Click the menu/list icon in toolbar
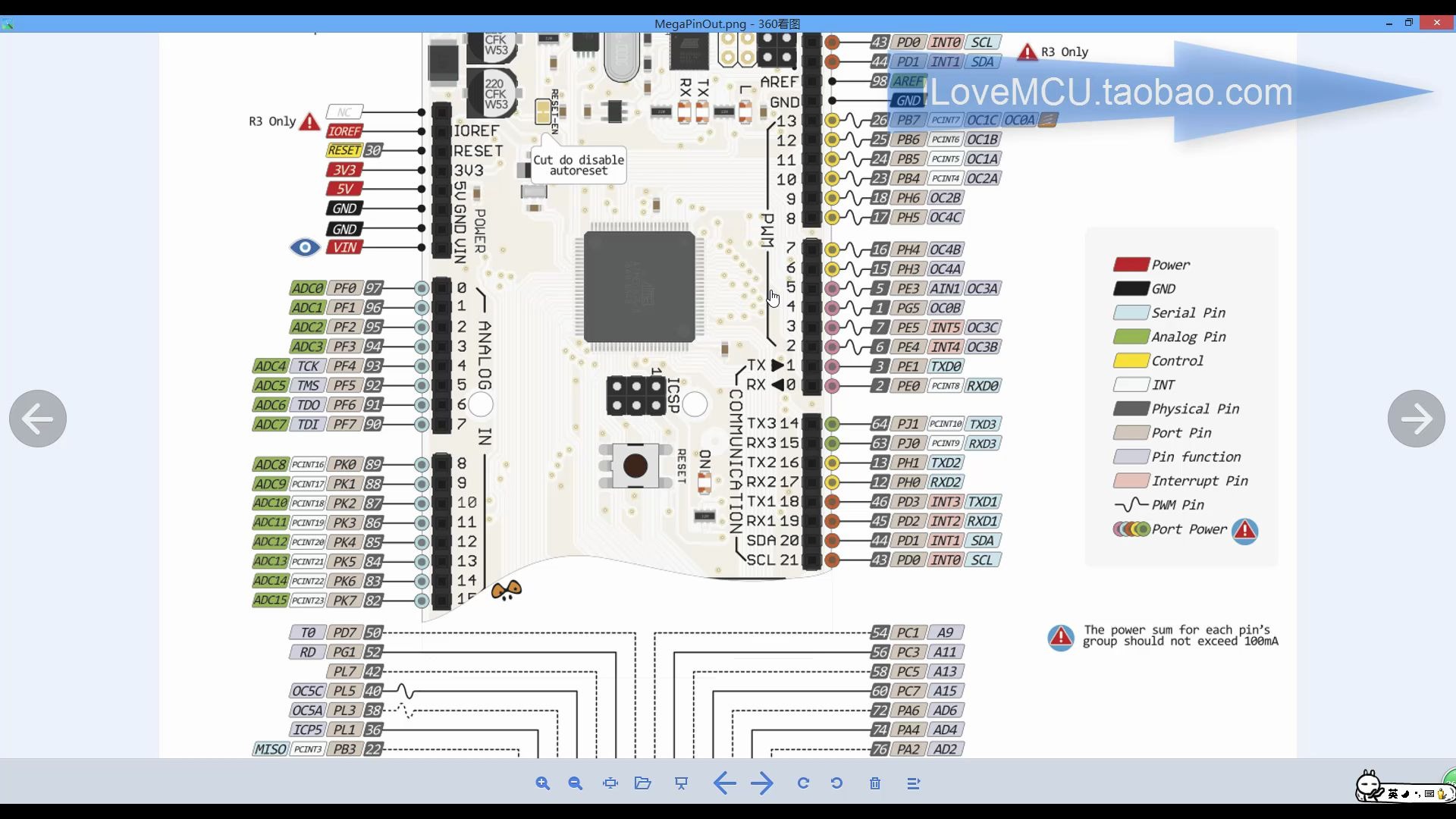Image resolution: width=1456 pixels, height=819 pixels. (x=912, y=783)
